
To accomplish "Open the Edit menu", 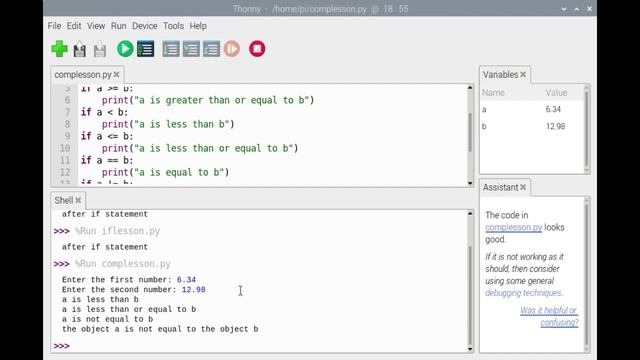I will coord(74,26).
